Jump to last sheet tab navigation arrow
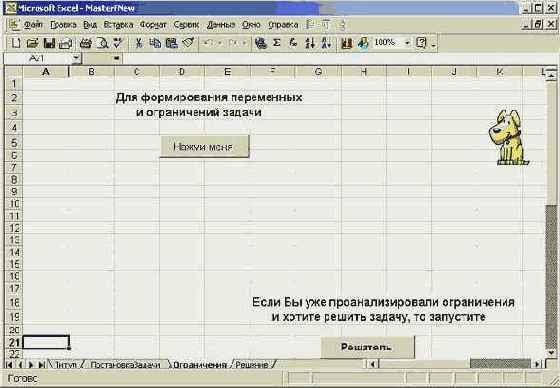Image resolution: width=560 pixels, height=388 pixels. pos(42,365)
